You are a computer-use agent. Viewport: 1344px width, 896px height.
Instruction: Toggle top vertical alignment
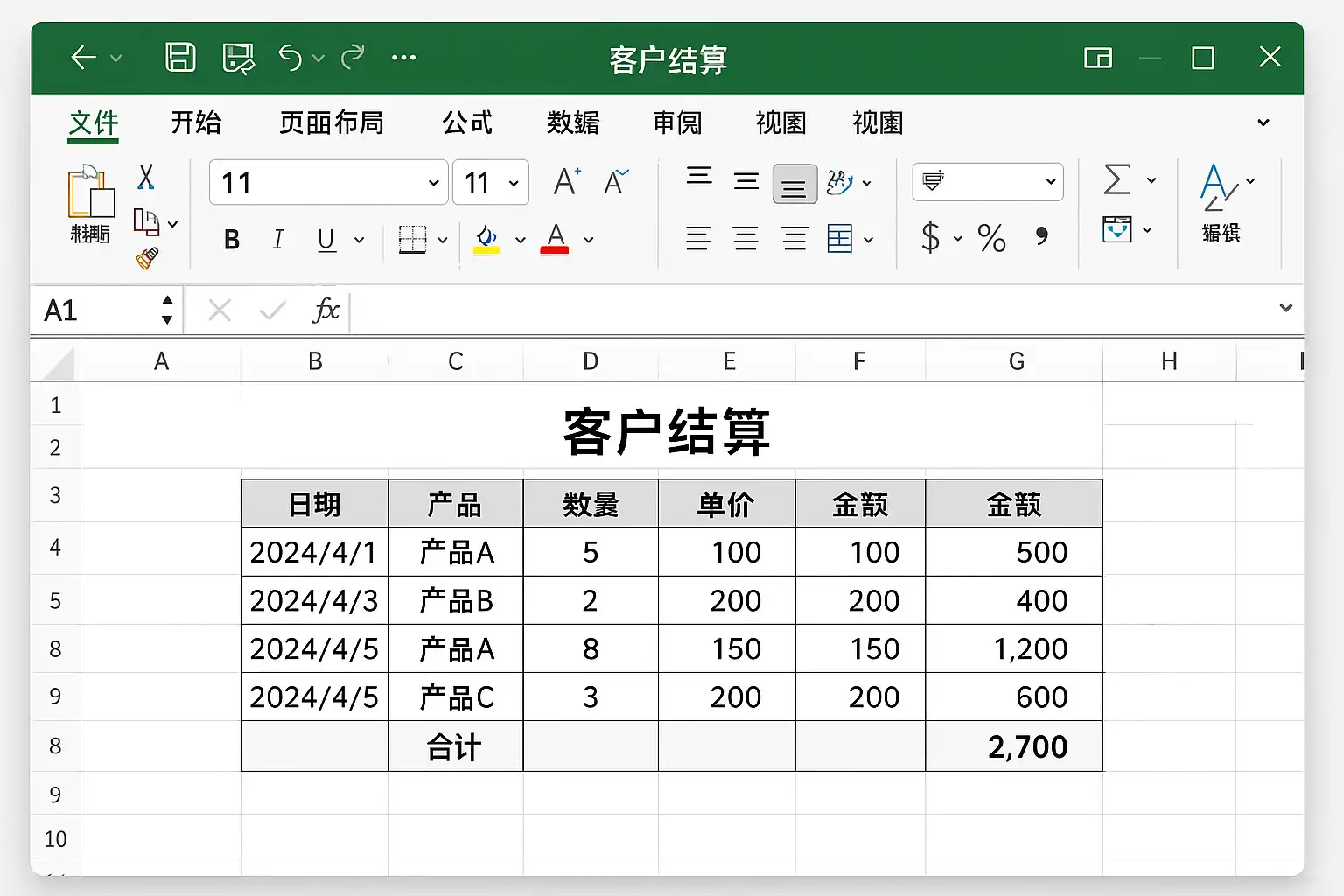coord(699,177)
